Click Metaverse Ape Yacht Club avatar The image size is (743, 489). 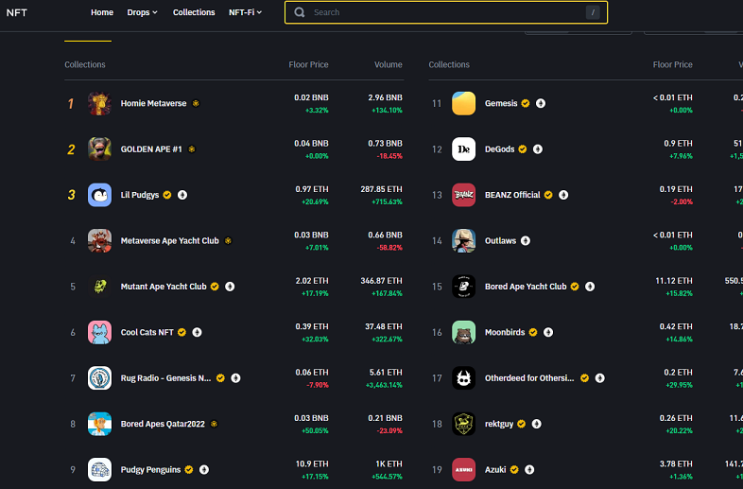coord(100,241)
